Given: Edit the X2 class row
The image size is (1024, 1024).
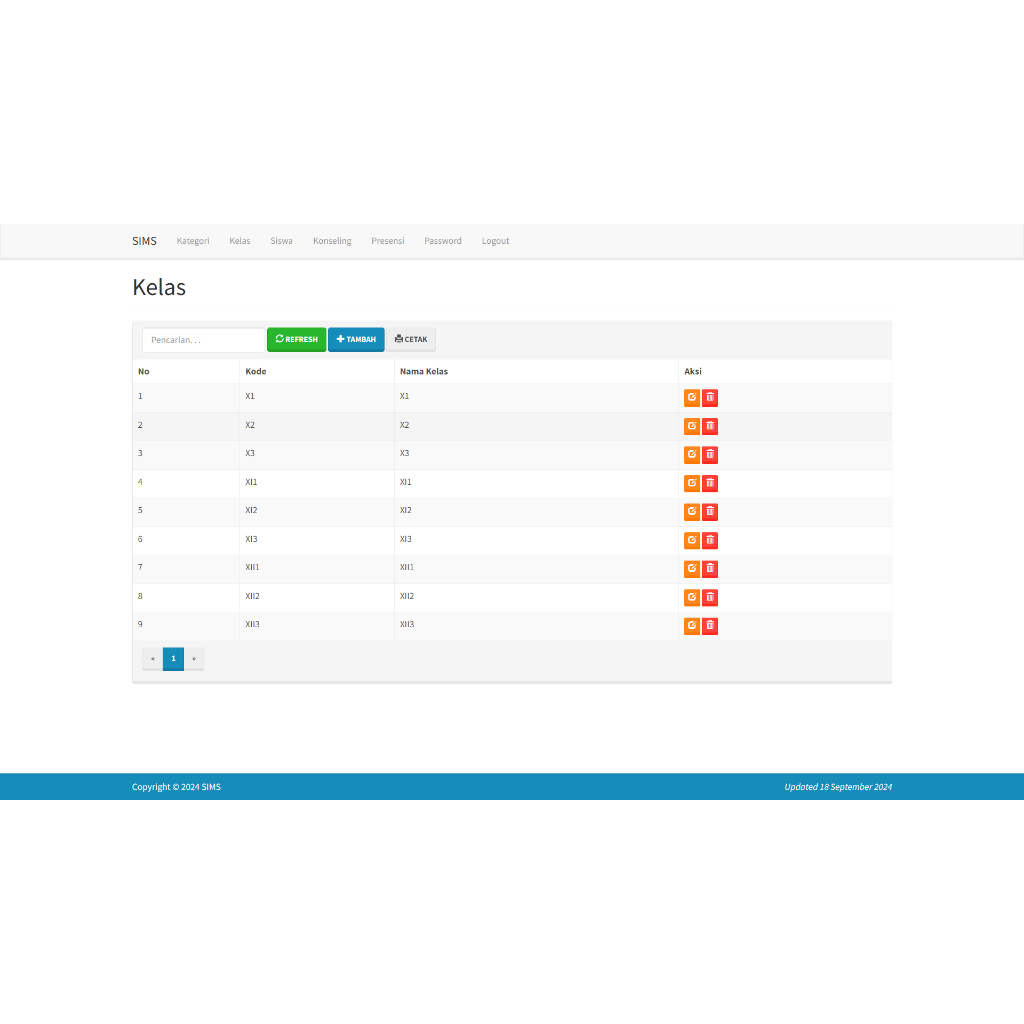Looking at the screenshot, I should (692, 426).
